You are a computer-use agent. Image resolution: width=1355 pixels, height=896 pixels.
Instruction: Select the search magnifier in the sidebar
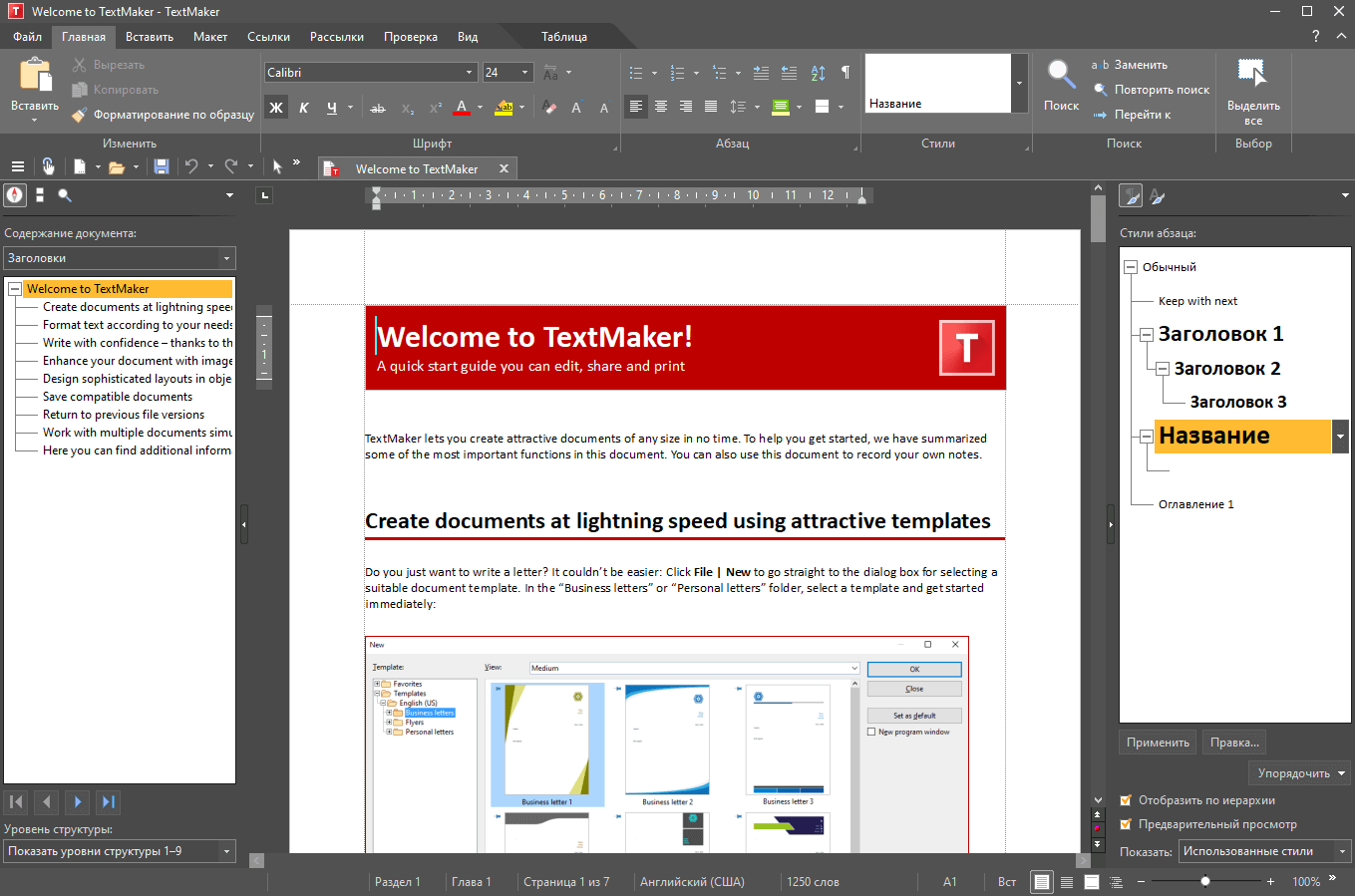click(65, 195)
